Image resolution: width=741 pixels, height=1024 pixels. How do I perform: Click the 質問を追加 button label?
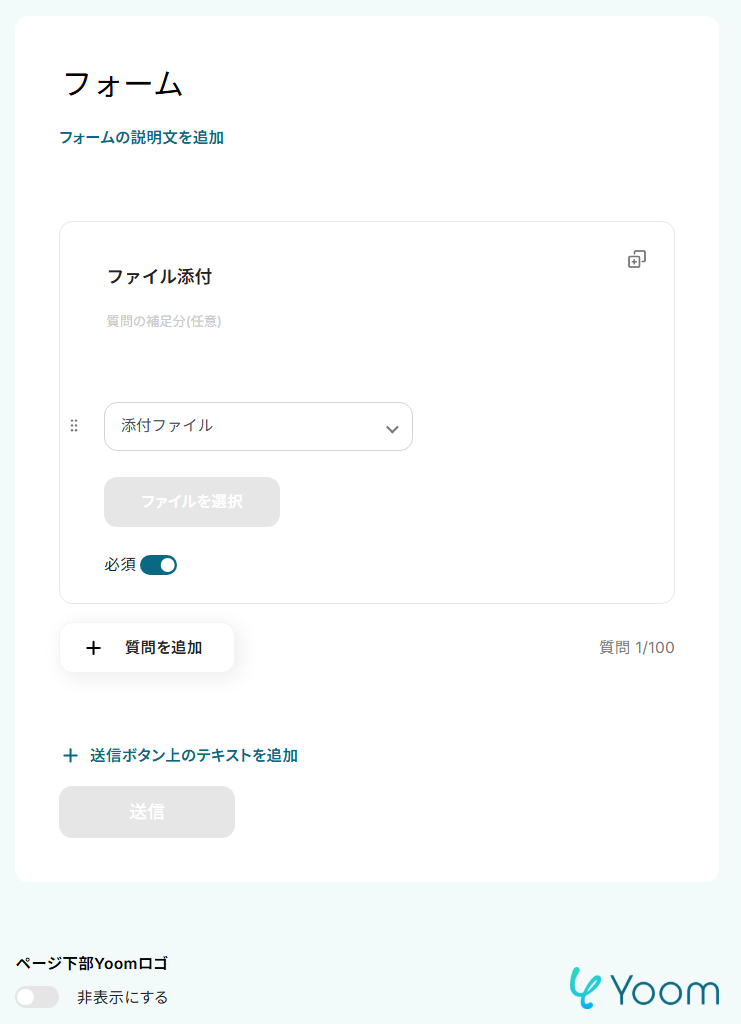163,648
